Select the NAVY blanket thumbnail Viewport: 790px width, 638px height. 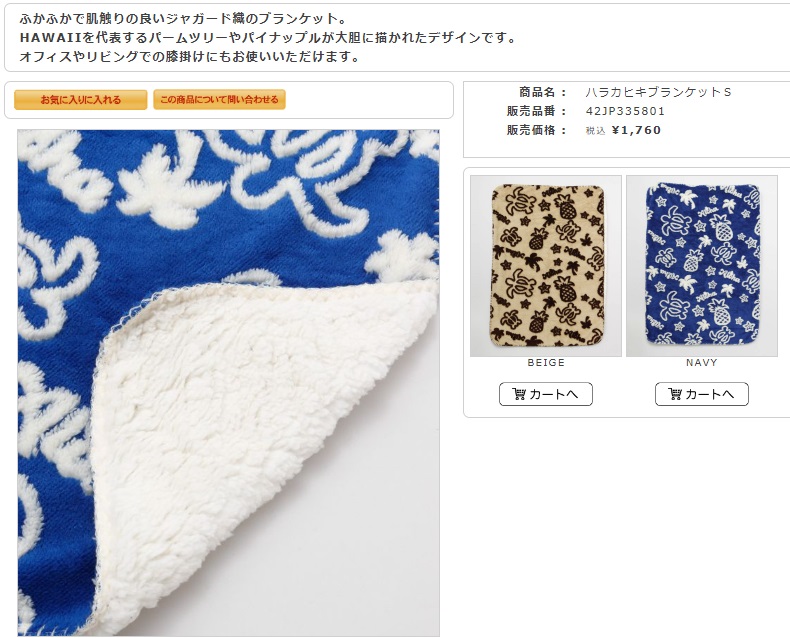[702, 266]
